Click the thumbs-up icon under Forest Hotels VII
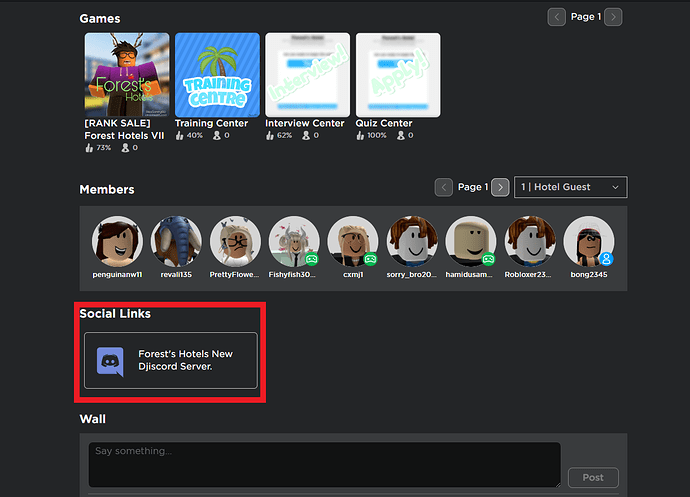The image size is (690, 497). (89, 148)
